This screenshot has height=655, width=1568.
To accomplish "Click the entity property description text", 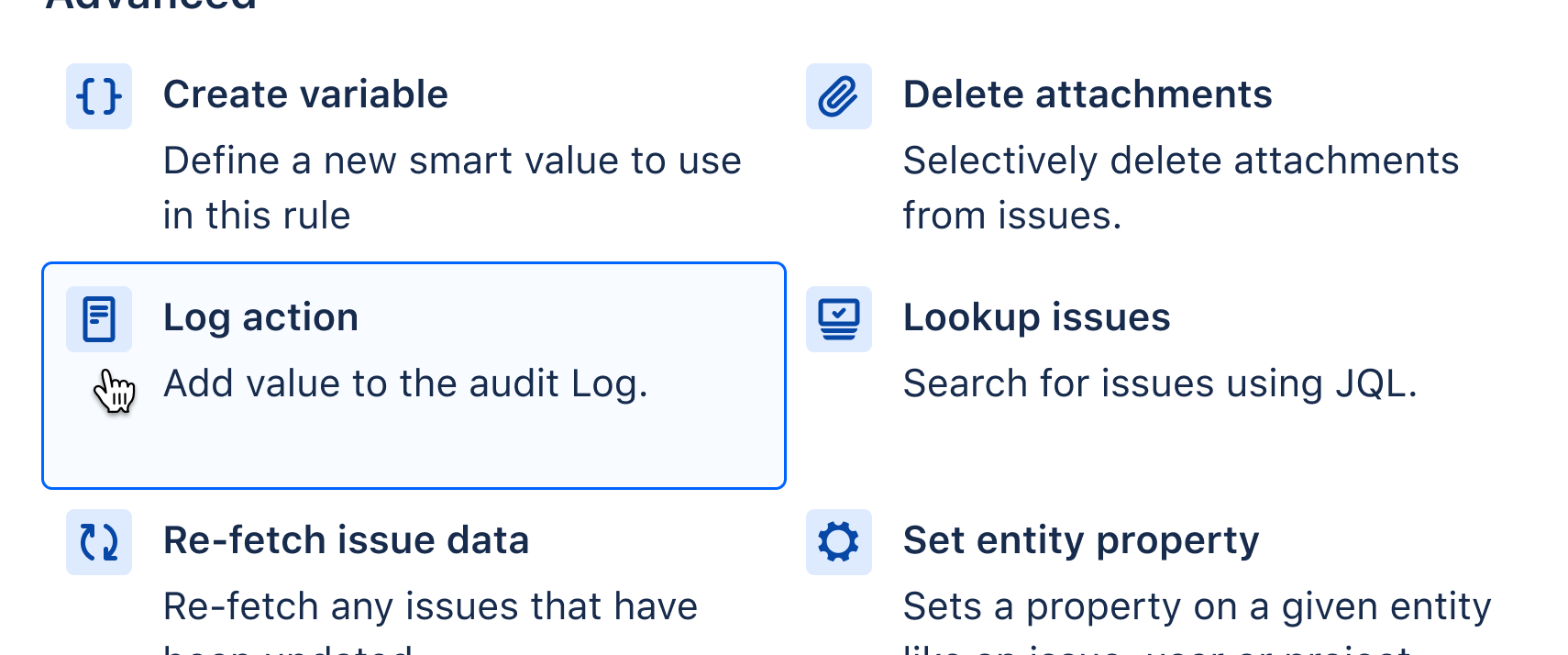I will (x=1198, y=606).
